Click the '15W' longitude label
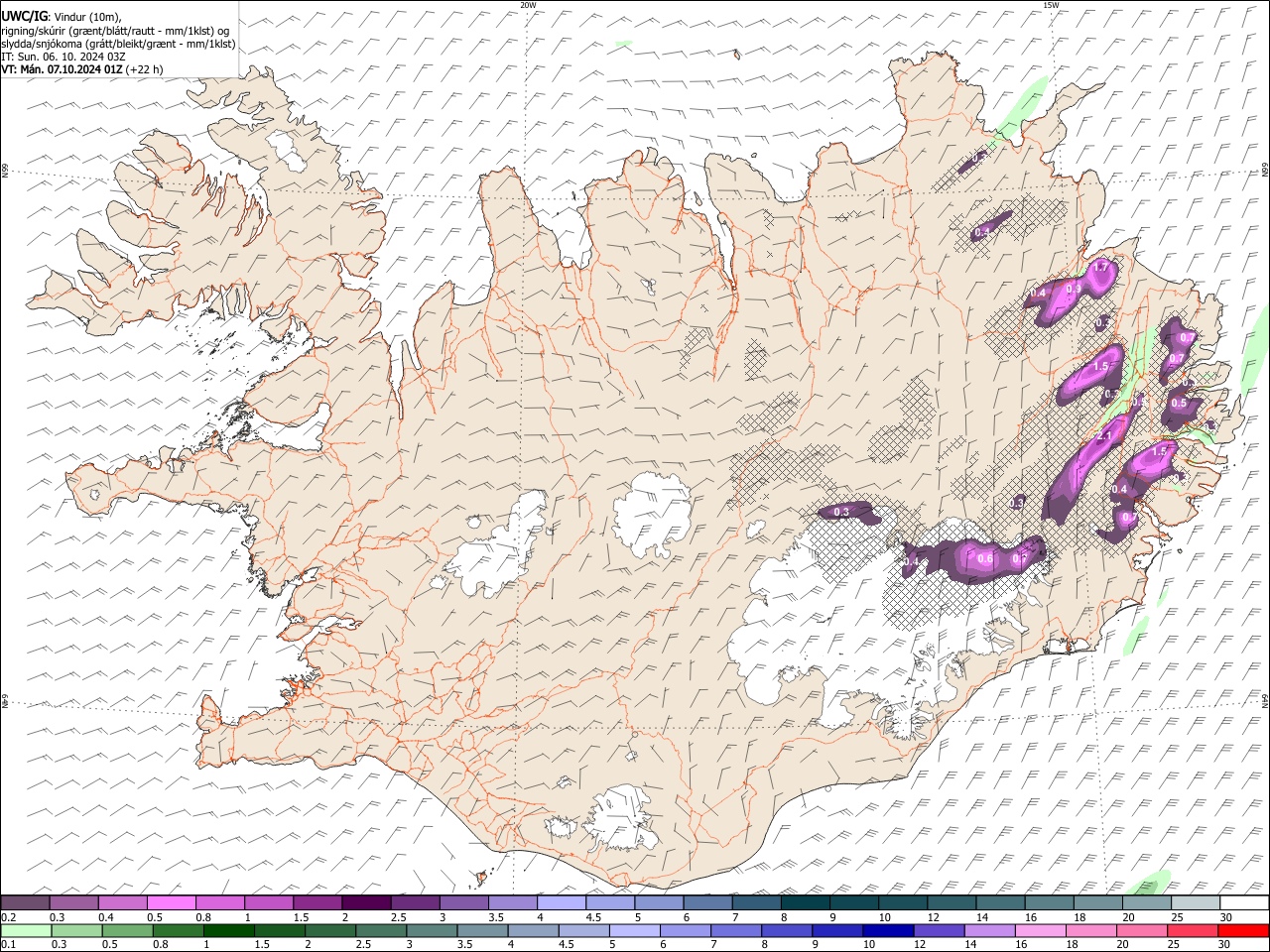 pos(1051,5)
